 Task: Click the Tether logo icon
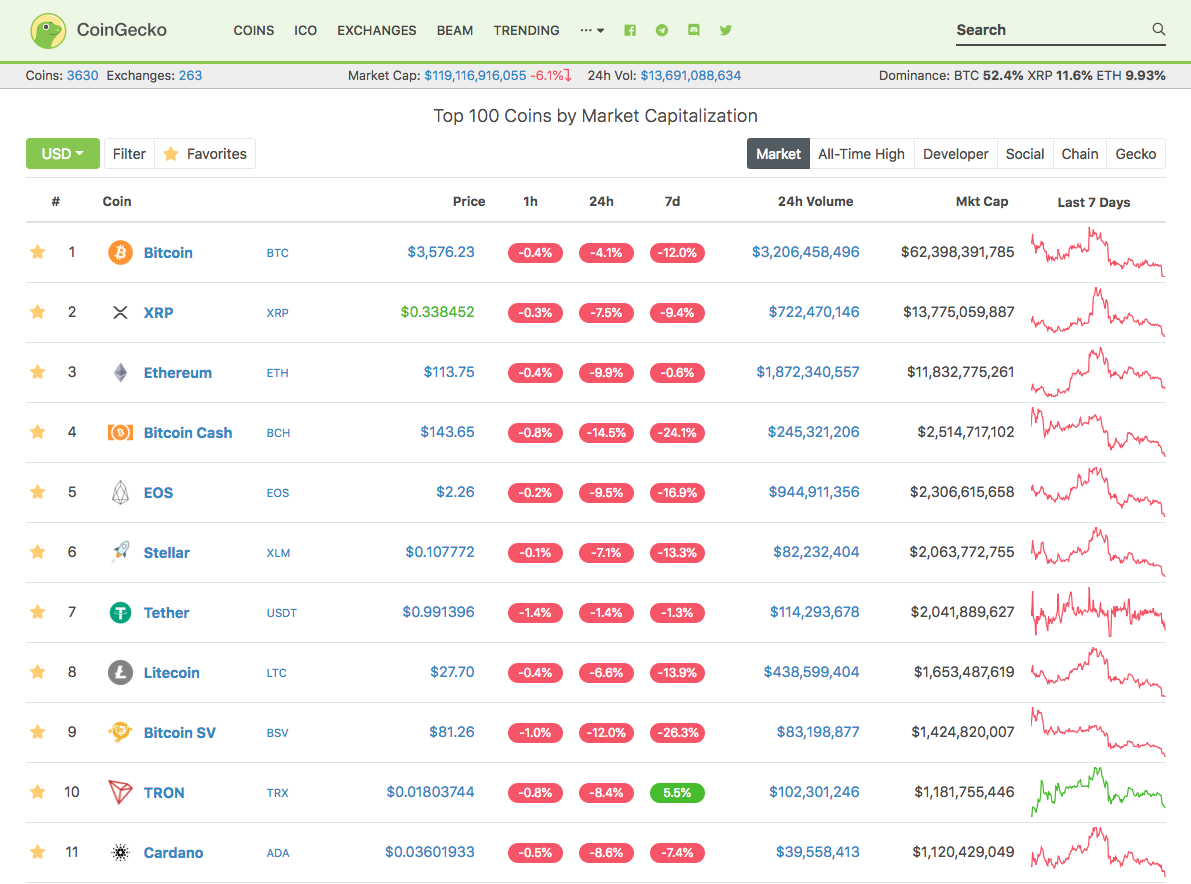point(120,612)
